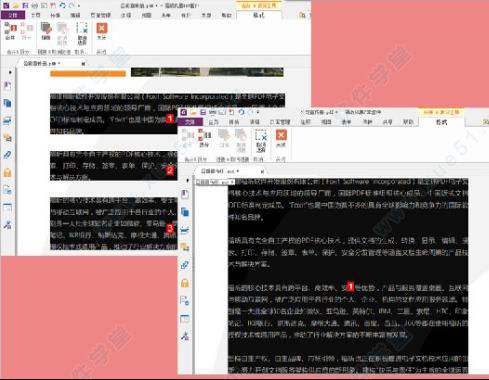The width and height of the screenshot is (489, 380).
Task: Open Layers panel icon in front window sidebar
Action: pos(185,230)
